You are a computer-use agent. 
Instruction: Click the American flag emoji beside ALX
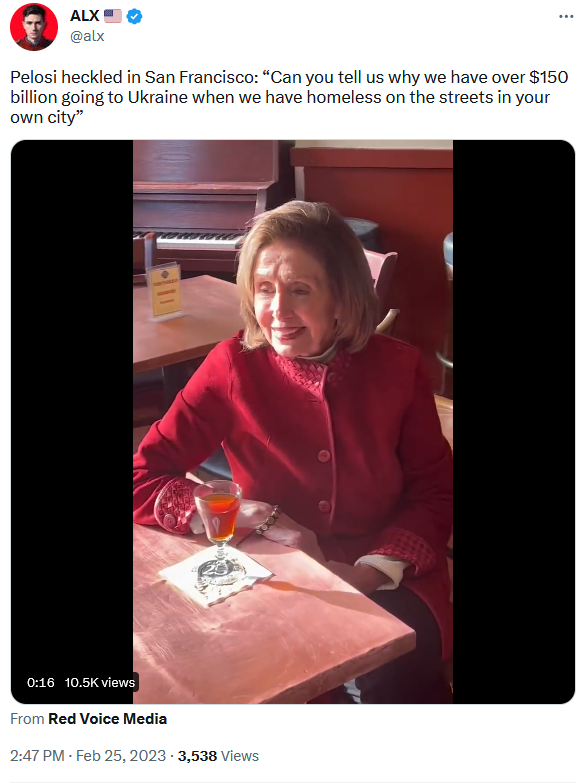point(113,16)
